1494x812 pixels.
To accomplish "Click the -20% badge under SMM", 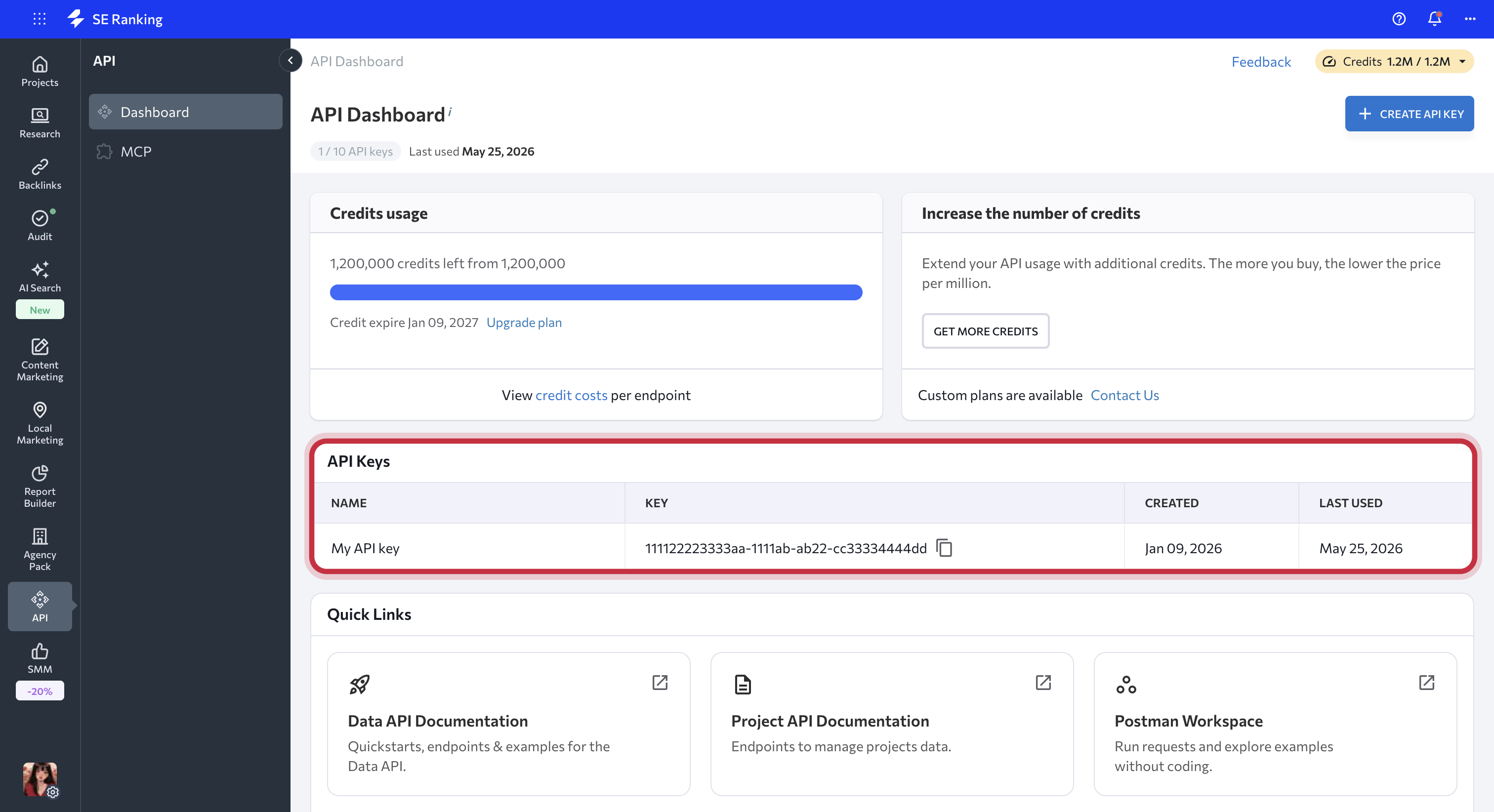I will pyautogui.click(x=40, y=690).
